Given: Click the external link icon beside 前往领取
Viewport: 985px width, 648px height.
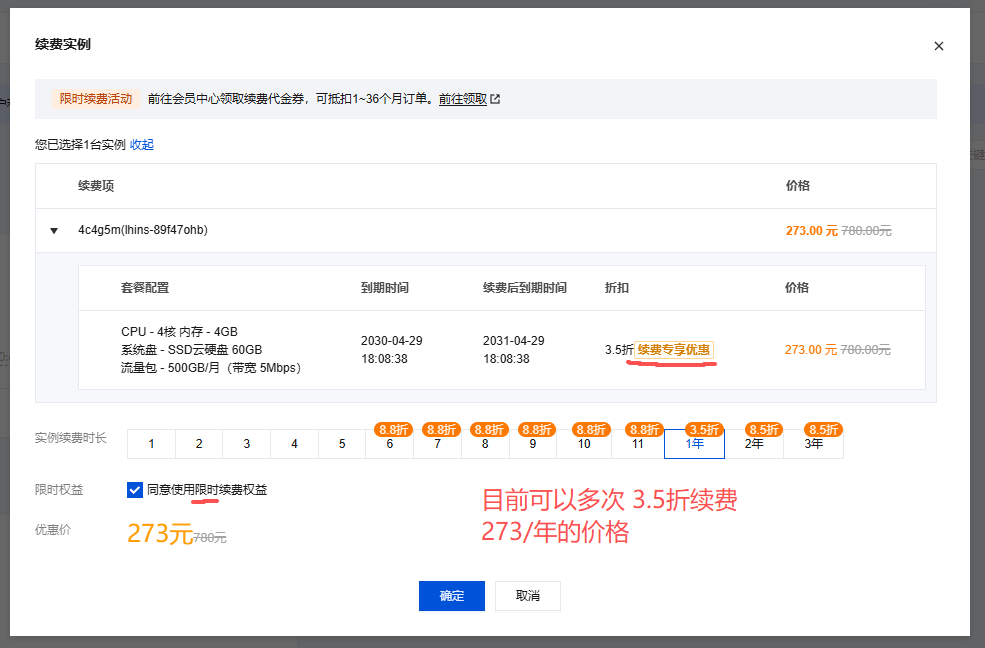Looking at the screenshot, I should click(x=495, y=99).
